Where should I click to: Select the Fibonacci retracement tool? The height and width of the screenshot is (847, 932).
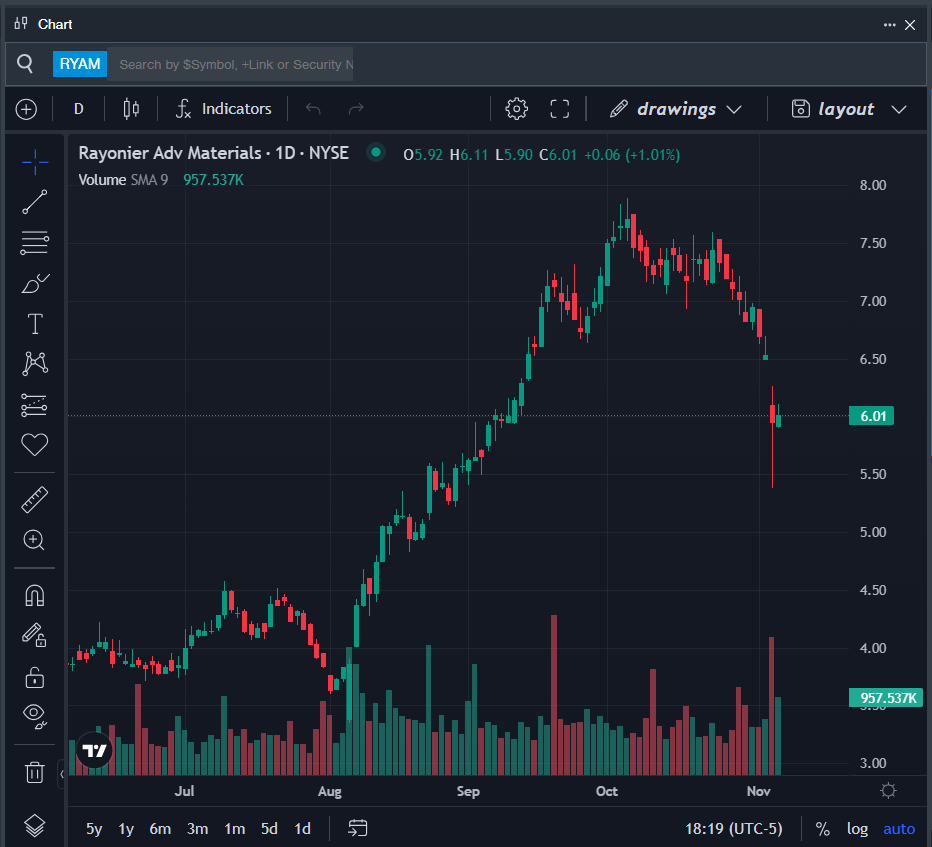click(35, 242)
